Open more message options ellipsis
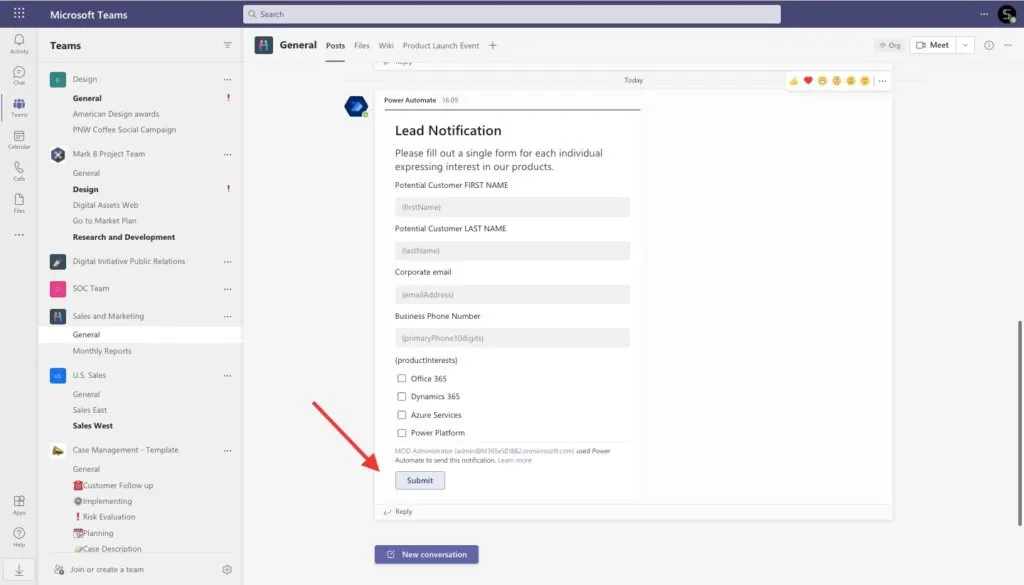Screen dimensions: 1024x585 coord(882,81)
